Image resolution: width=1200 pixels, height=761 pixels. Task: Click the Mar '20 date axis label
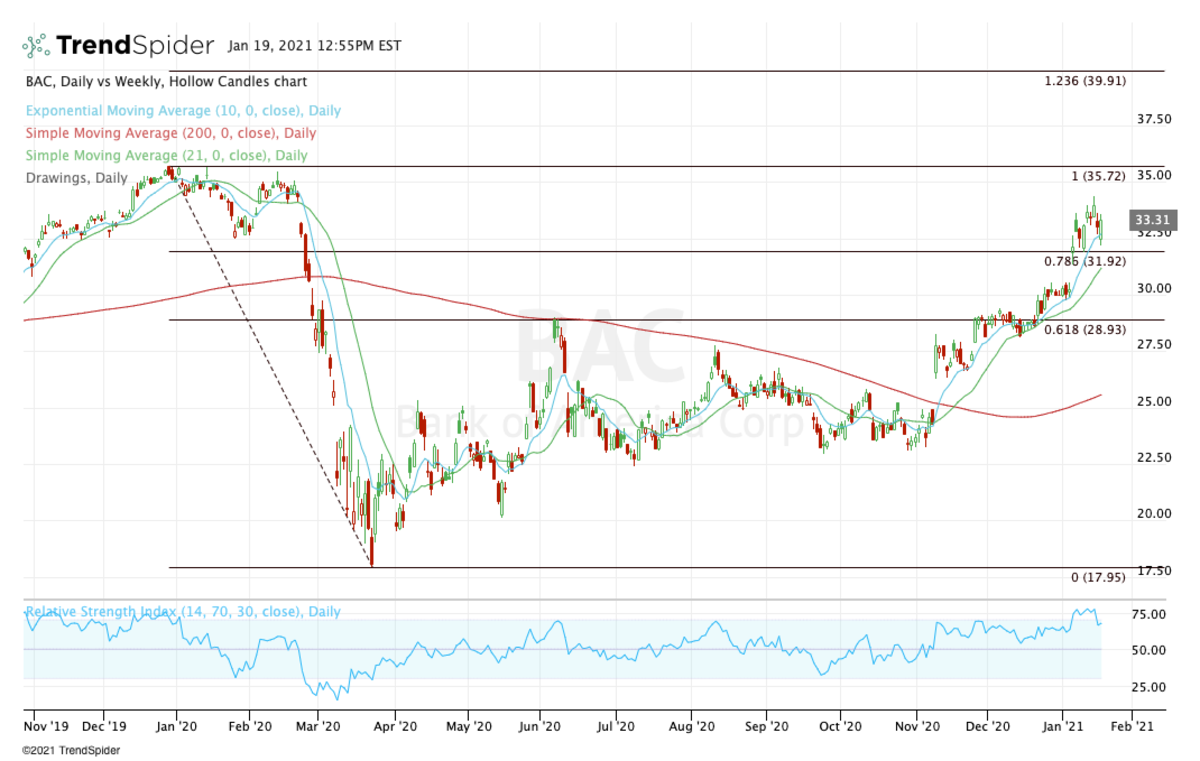(x=322, y=727)
